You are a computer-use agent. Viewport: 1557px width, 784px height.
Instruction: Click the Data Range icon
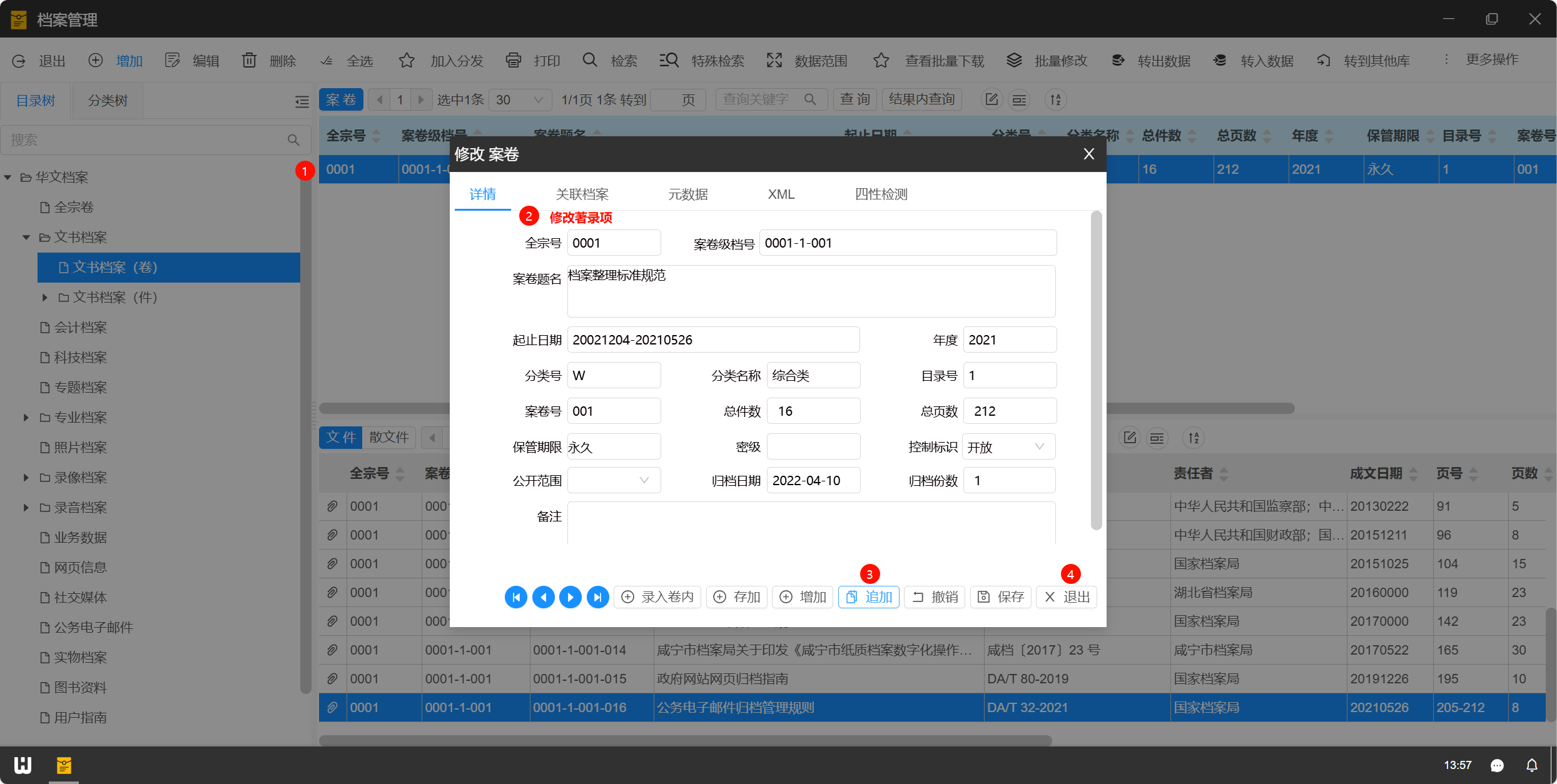pos(774,60)
